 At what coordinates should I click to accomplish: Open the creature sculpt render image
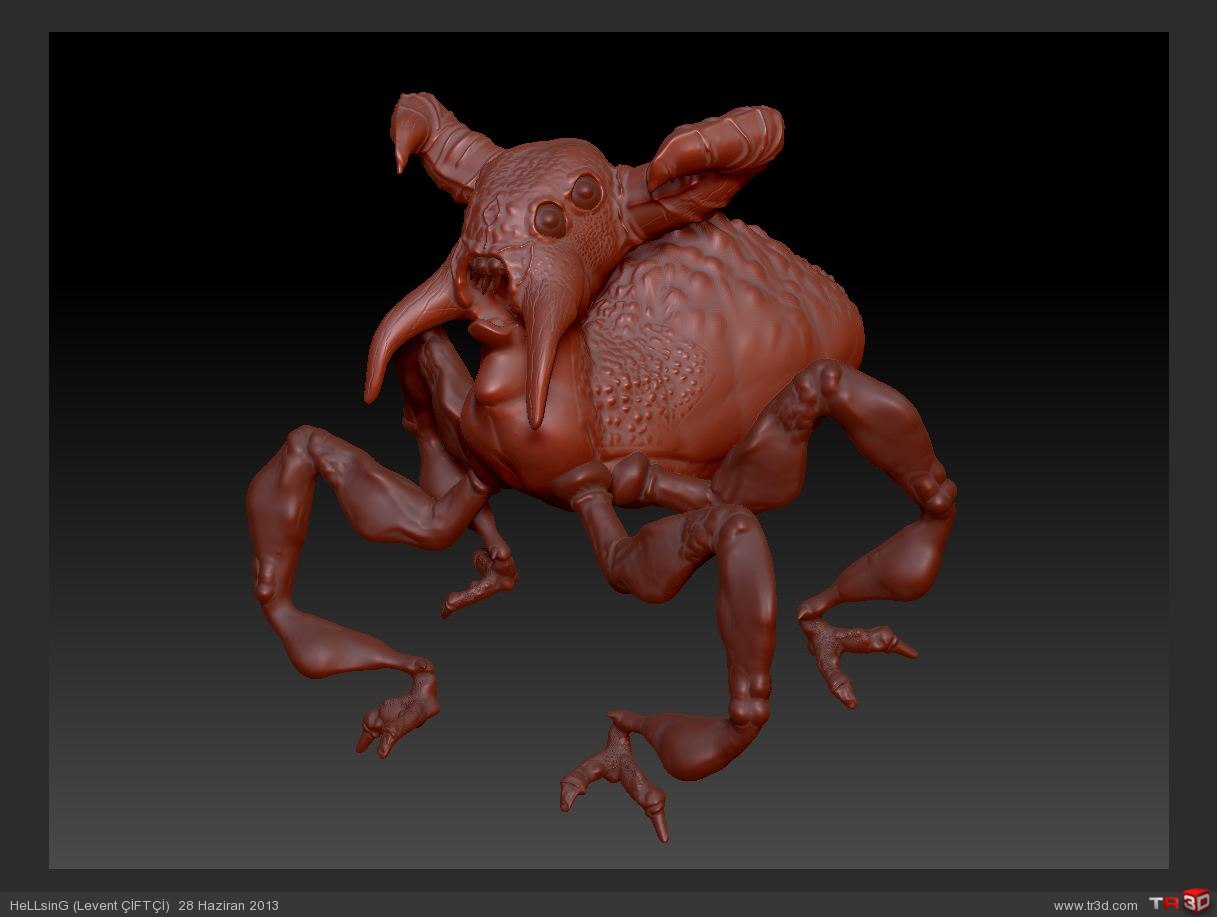coord(608,450)
